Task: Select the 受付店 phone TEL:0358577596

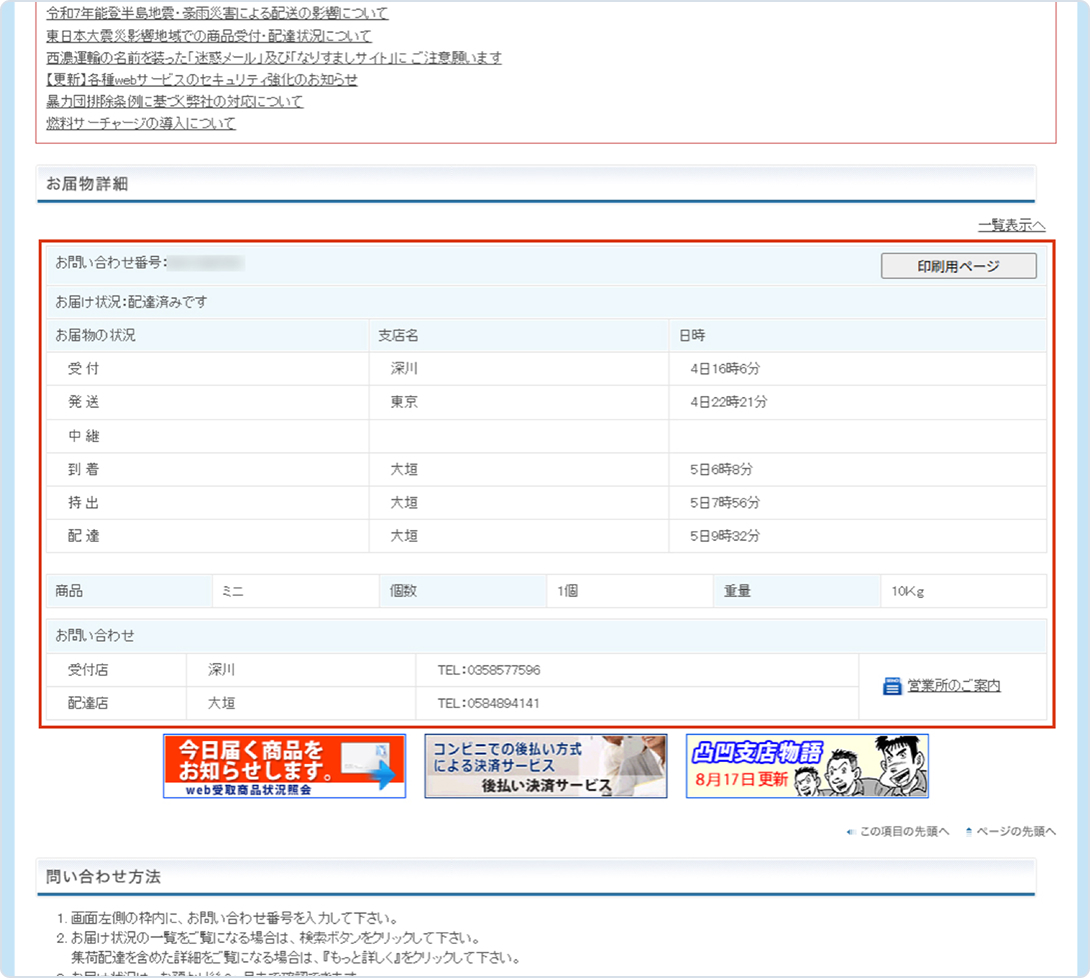Action: click(489, 670)
